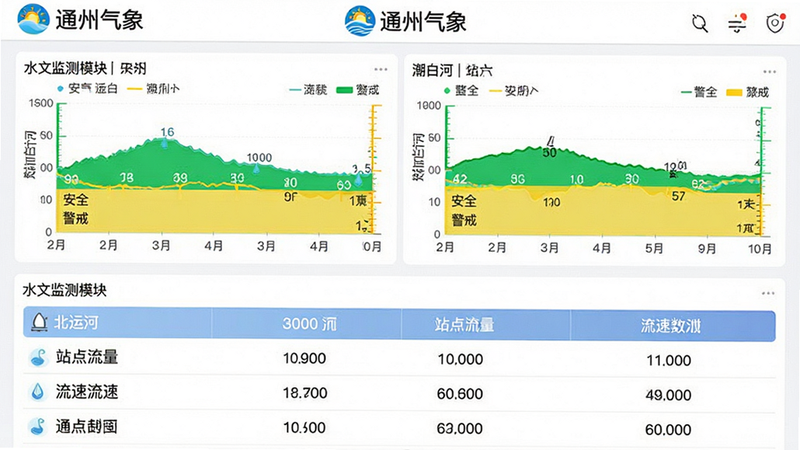Select the 北运河 table header

tap(76, 322)
